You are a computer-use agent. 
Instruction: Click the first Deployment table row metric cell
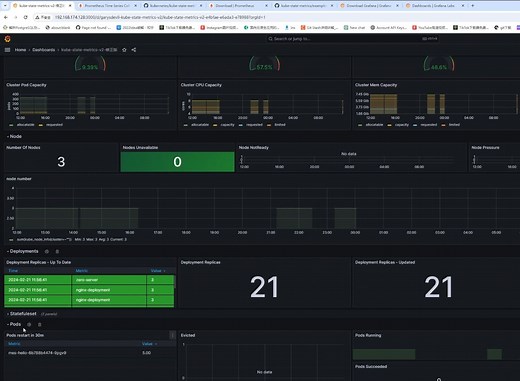point(109,280)
